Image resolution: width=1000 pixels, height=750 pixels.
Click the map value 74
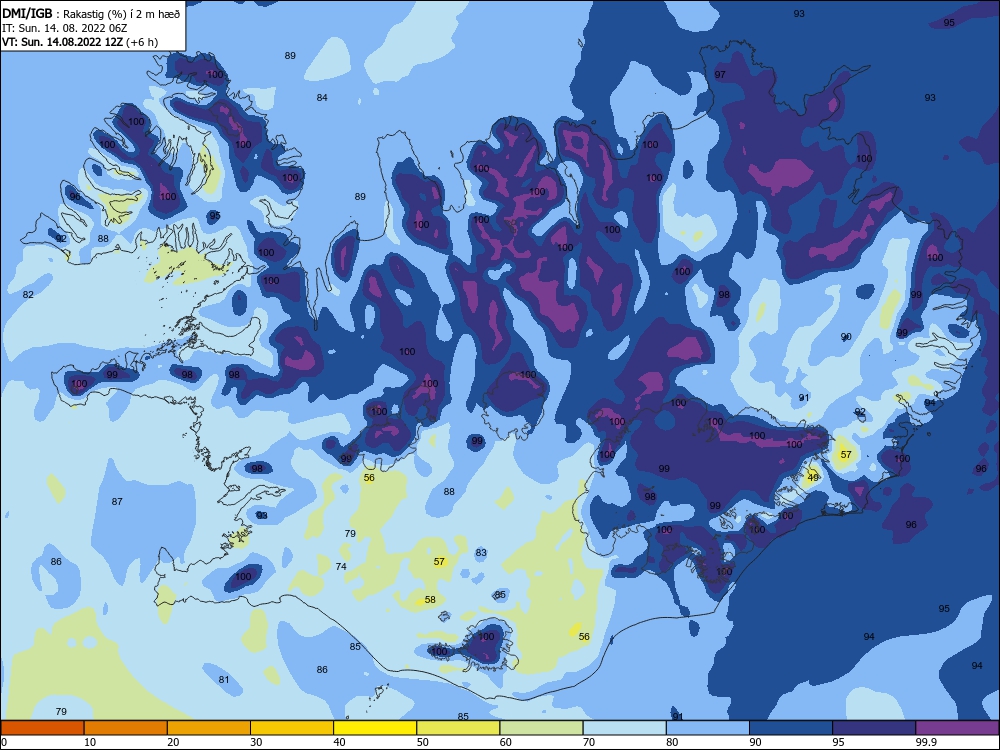click(x=341, y=566)
